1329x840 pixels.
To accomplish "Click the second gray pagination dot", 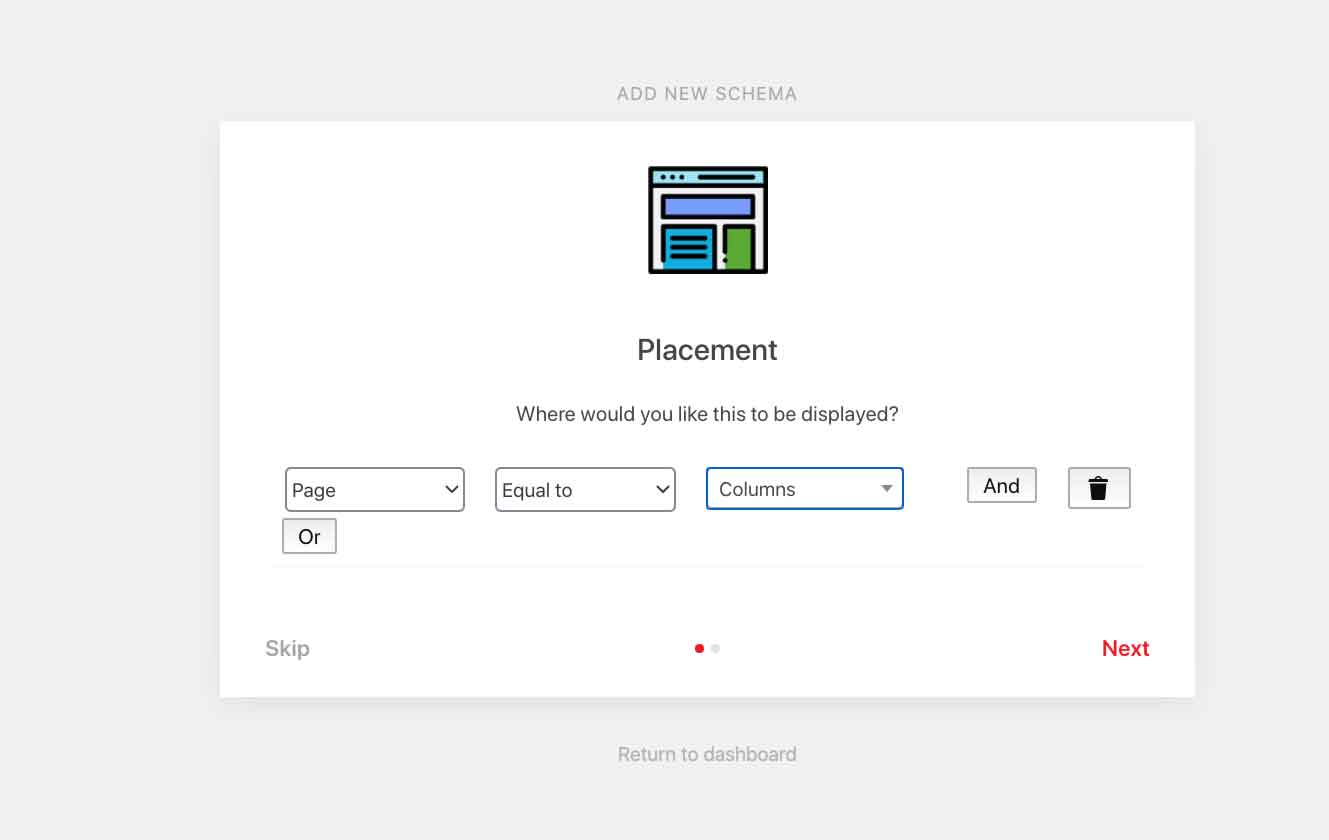I will pos(715,648).
